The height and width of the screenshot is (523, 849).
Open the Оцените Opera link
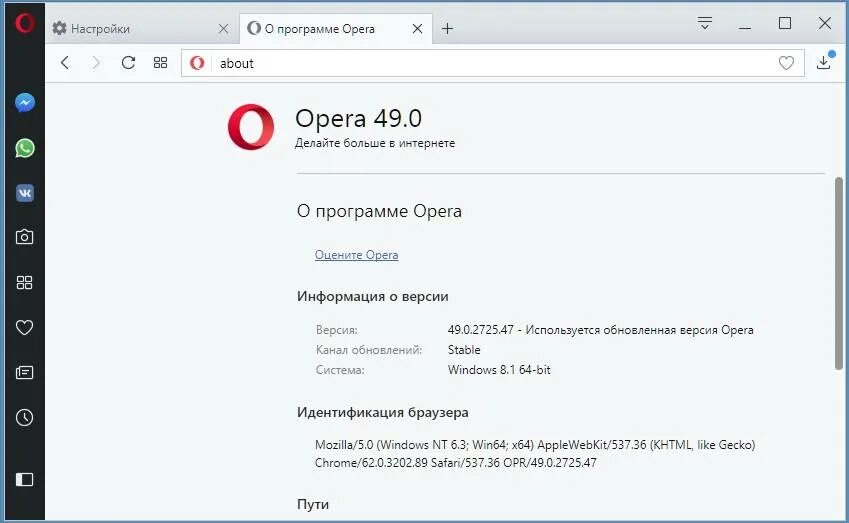(356, 255)
